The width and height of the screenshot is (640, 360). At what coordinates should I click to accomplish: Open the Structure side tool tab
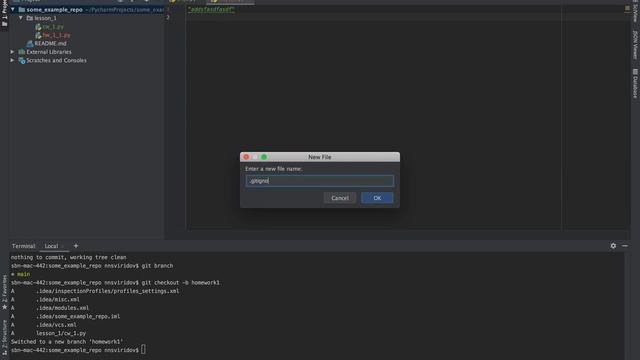(x=4, y=337)
